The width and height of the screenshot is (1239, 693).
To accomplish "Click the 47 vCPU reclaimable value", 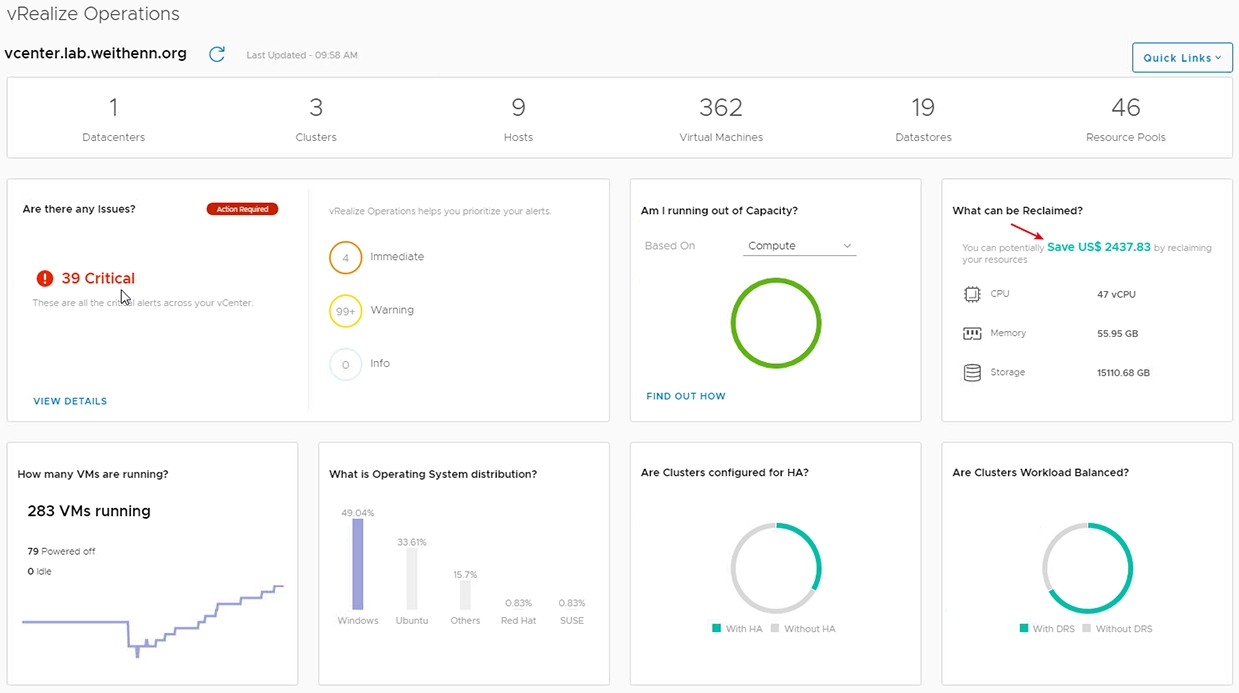I will click(1116, 295).
